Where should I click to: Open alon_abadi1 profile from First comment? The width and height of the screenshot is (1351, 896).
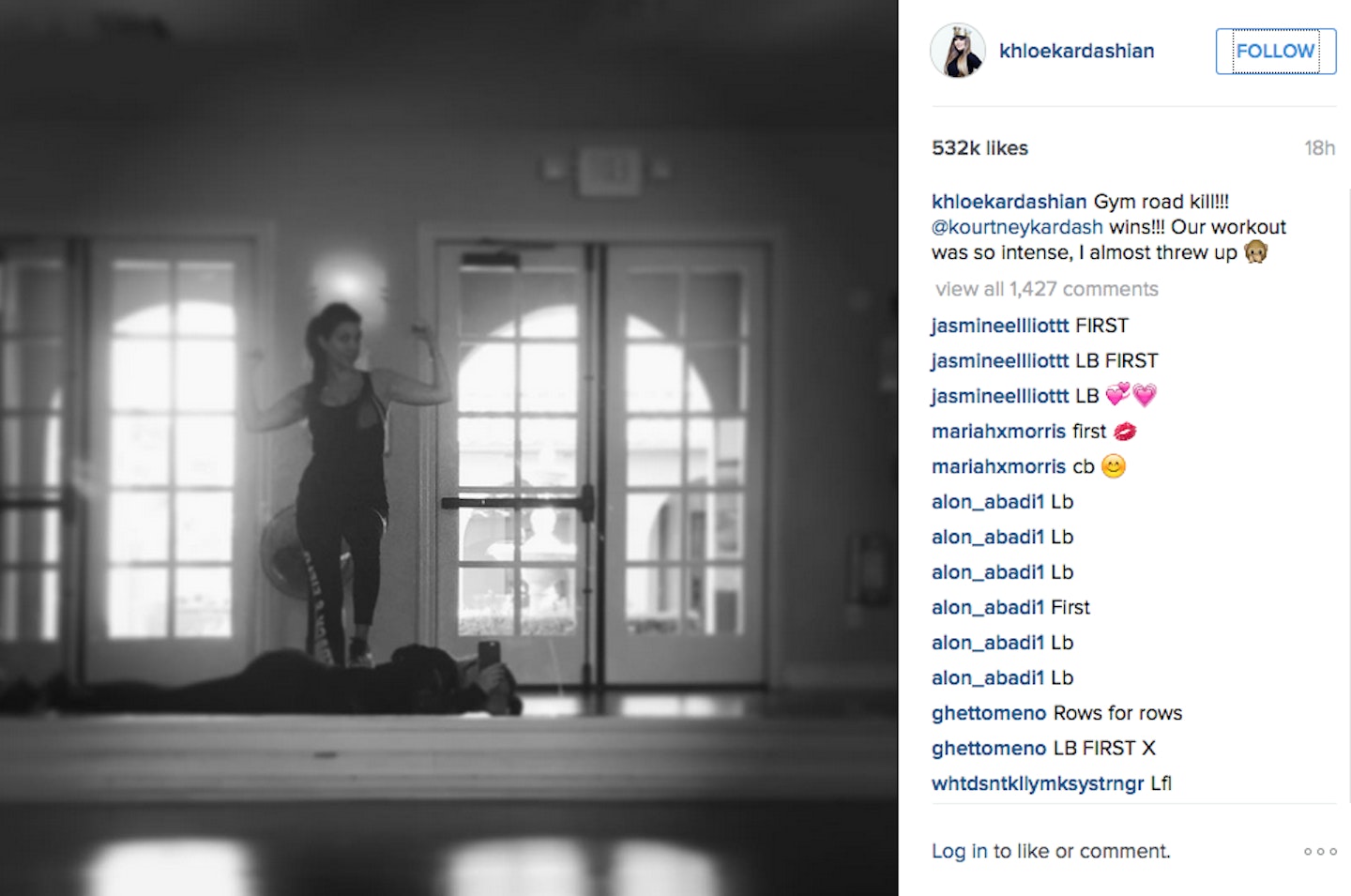click(x=988, y=608)
